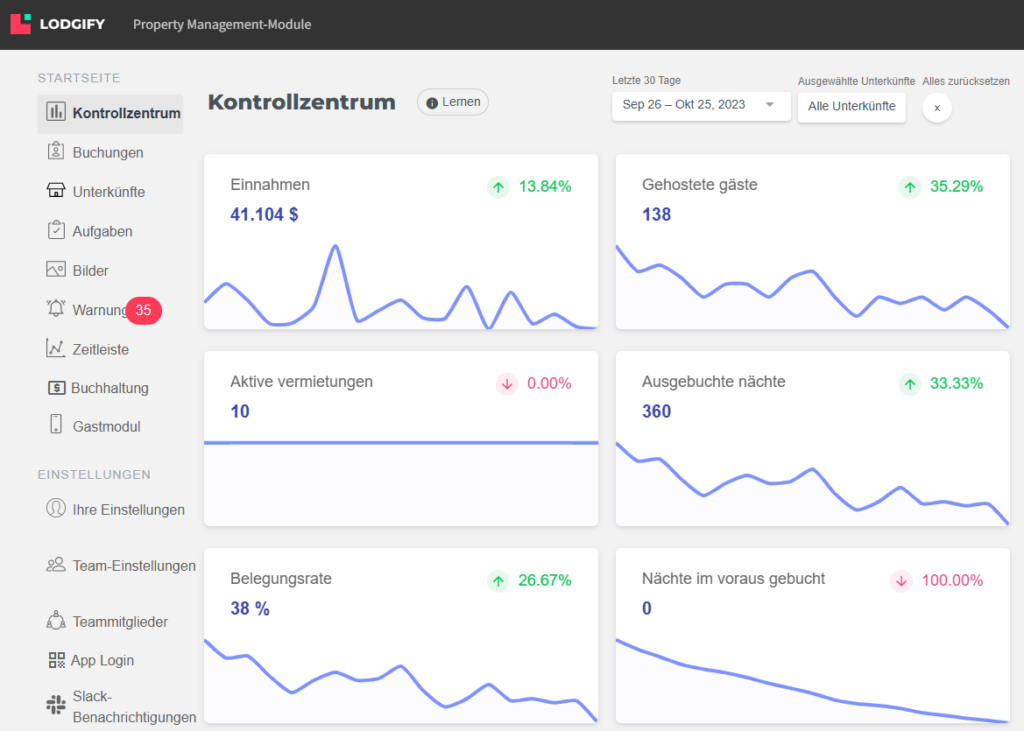
Task: Click the red 35 warnings badge
Action: tap(144, 310)
